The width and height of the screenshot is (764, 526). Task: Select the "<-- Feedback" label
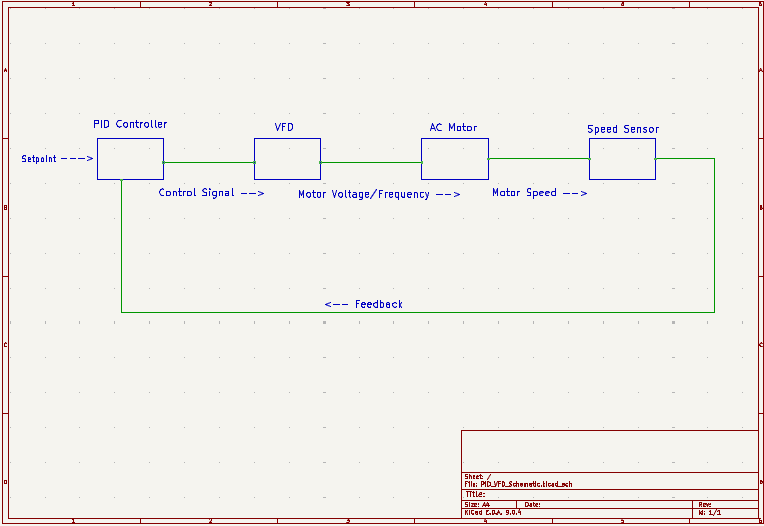pos(363,304)
